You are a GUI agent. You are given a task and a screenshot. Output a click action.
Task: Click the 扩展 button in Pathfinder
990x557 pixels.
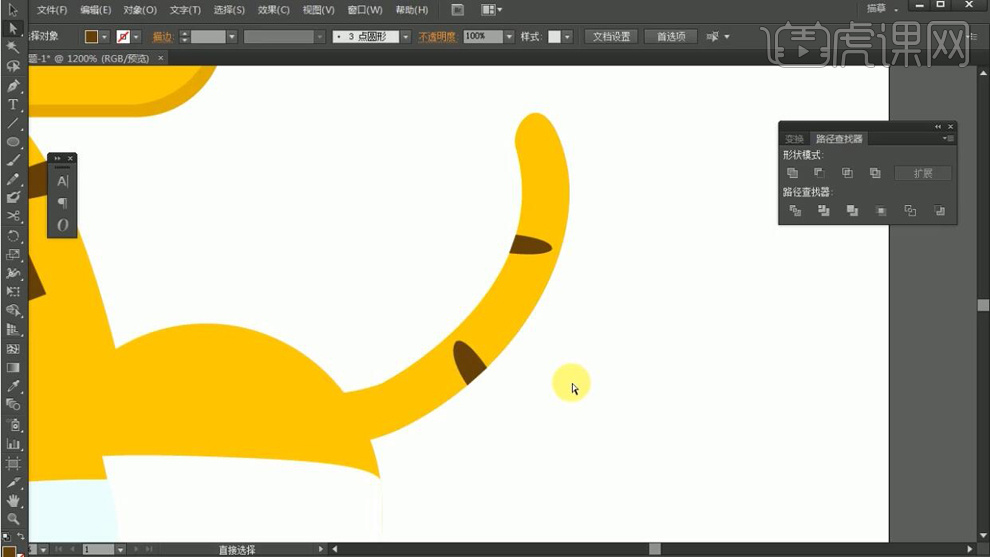922,173
